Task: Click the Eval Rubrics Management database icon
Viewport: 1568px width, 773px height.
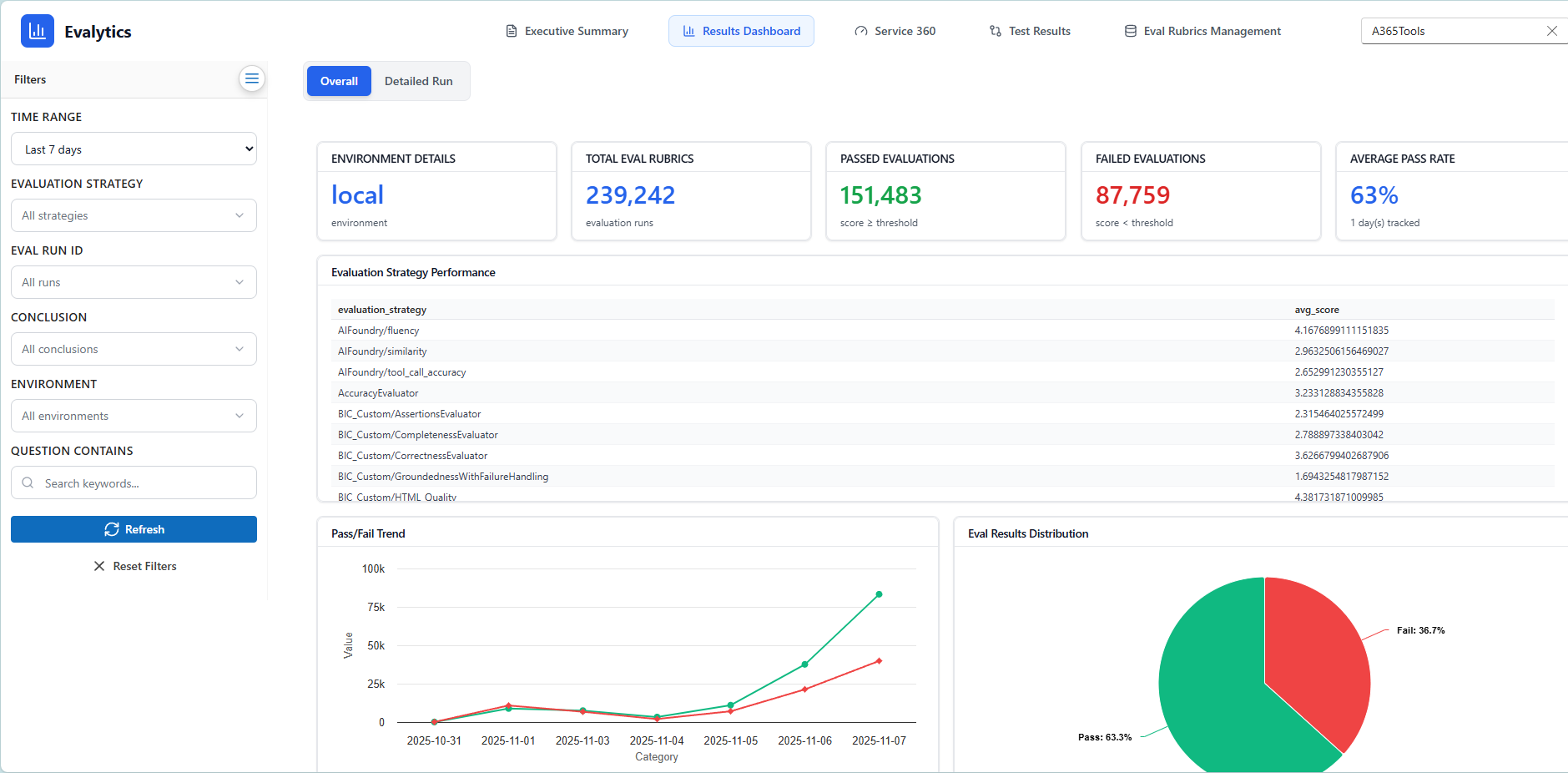Action: coord(1131,31)
